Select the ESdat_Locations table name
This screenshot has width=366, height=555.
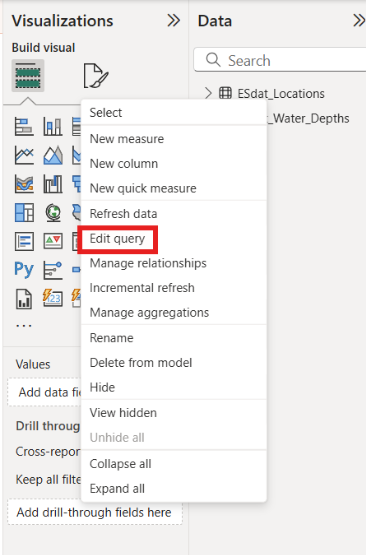coord(281,93)
